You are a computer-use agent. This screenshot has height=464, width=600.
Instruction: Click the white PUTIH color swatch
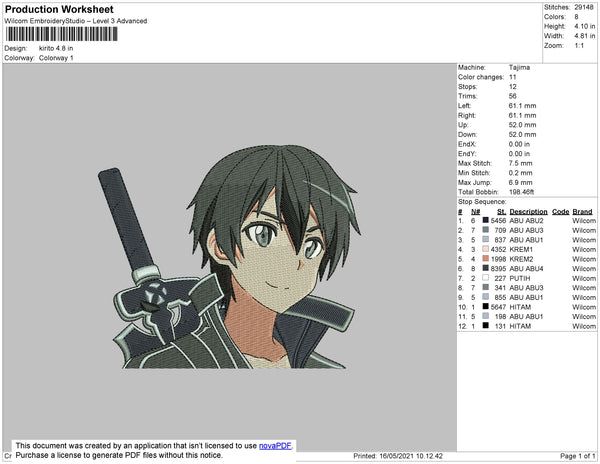click(486, 278)
